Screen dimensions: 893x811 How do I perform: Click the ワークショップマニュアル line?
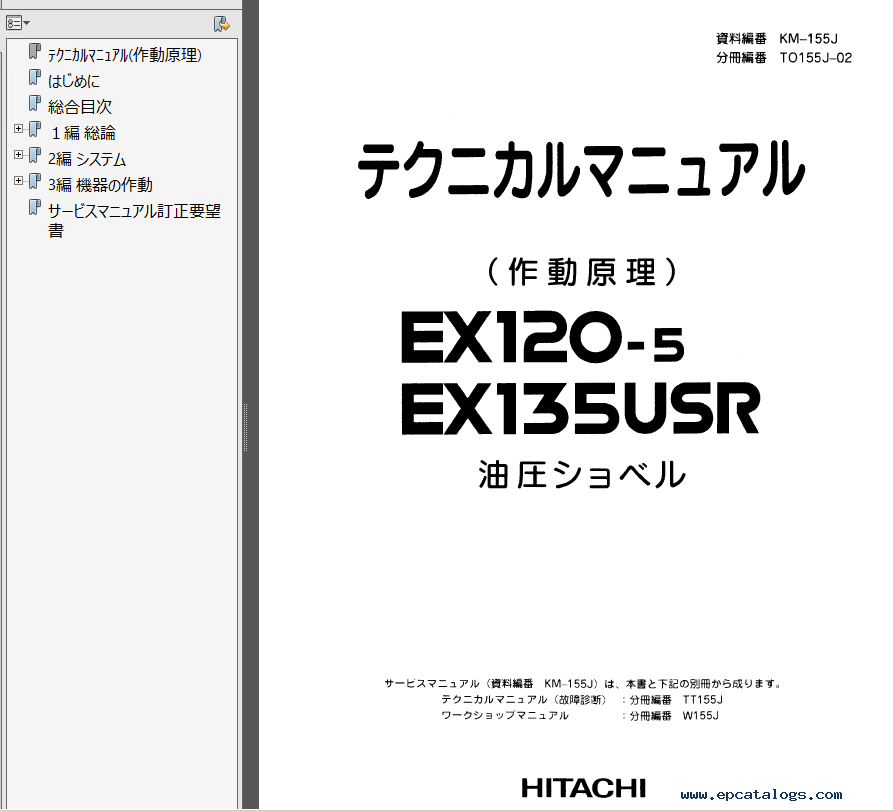[x=505, y=715]
